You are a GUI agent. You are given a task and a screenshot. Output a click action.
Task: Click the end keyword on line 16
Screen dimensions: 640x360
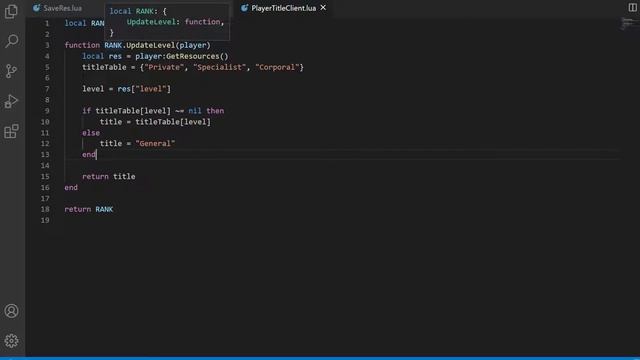(71, 188)
